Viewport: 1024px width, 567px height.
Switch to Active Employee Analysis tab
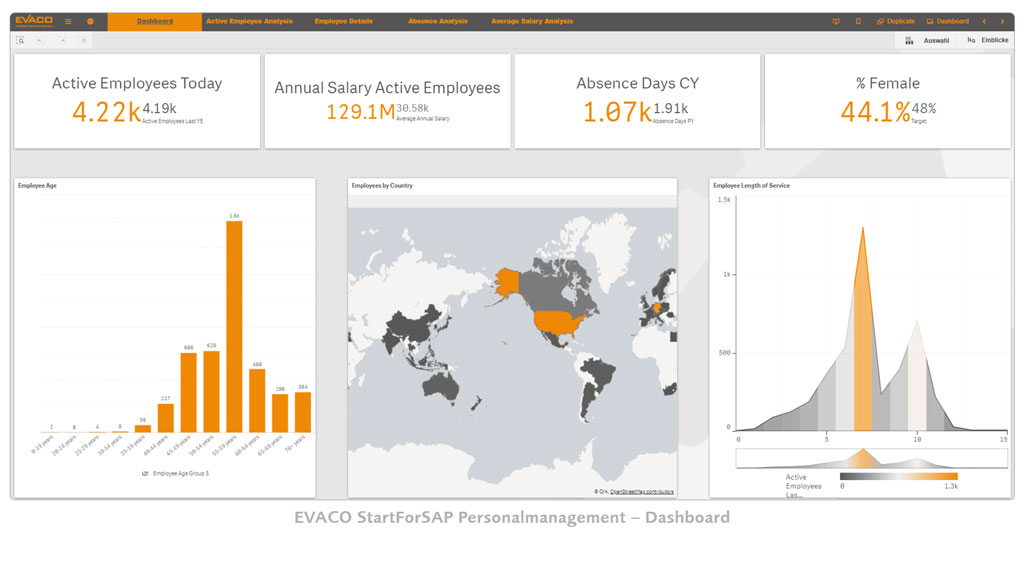click(x=249, y=22)
